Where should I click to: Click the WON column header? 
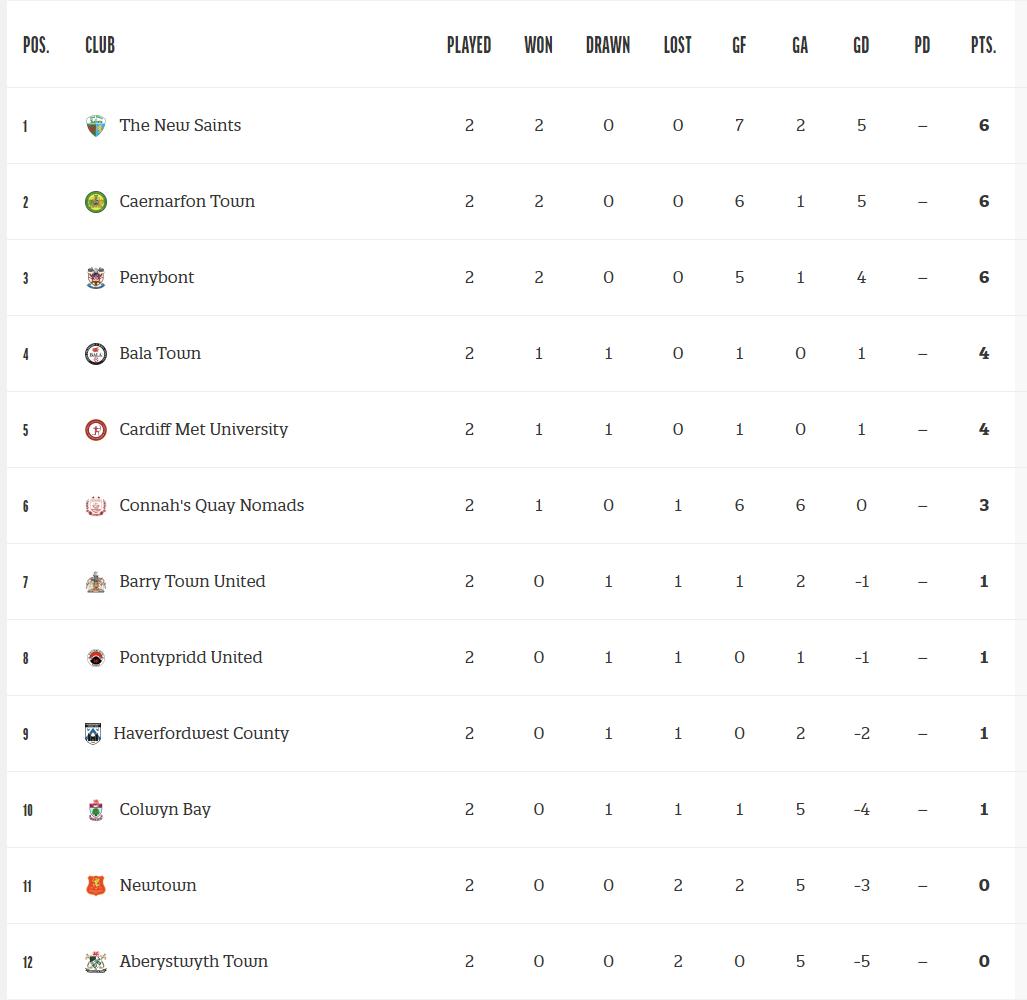[x=538, y=45]
